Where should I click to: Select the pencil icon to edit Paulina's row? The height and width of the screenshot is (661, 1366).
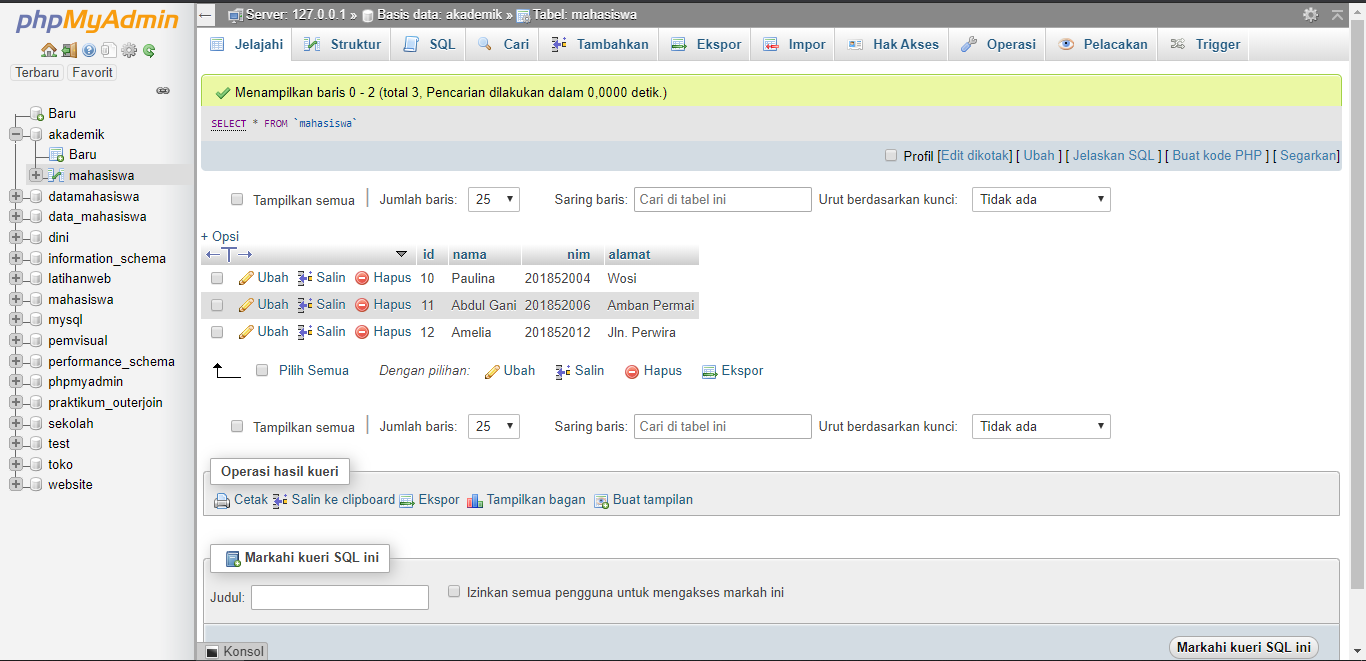coord(246,278)
